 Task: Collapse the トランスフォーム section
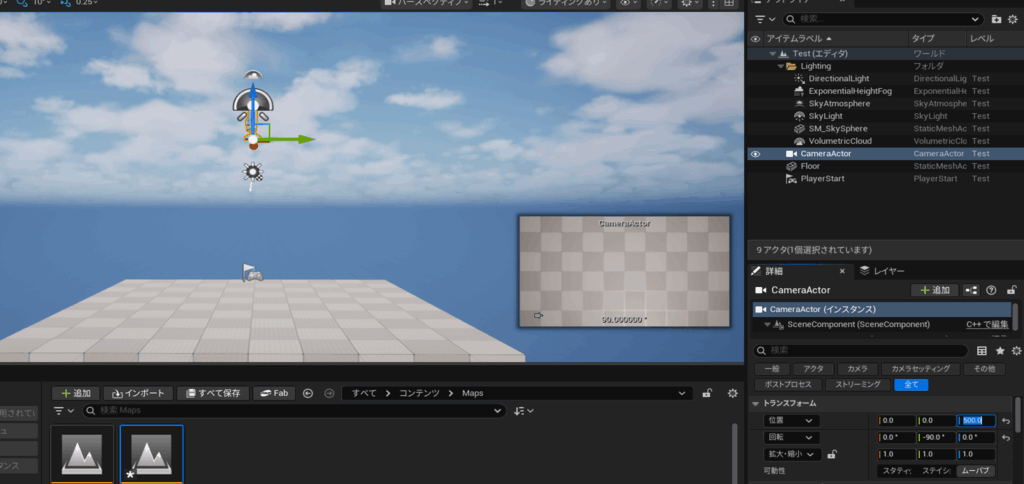[x=756, y=403]
